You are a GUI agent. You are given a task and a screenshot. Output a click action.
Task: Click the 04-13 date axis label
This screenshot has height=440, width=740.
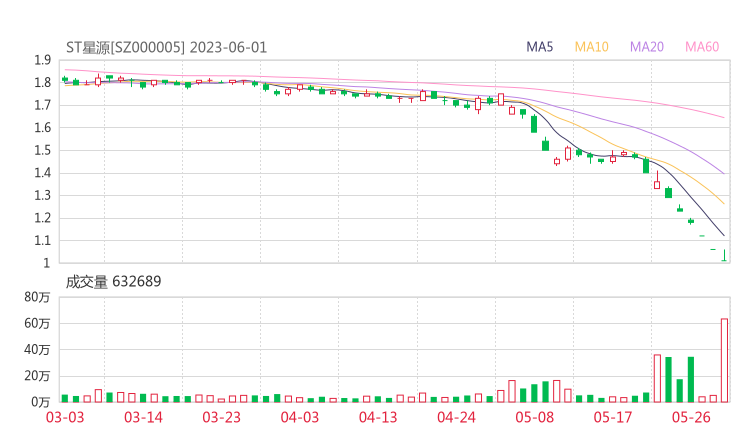[378, 417]
